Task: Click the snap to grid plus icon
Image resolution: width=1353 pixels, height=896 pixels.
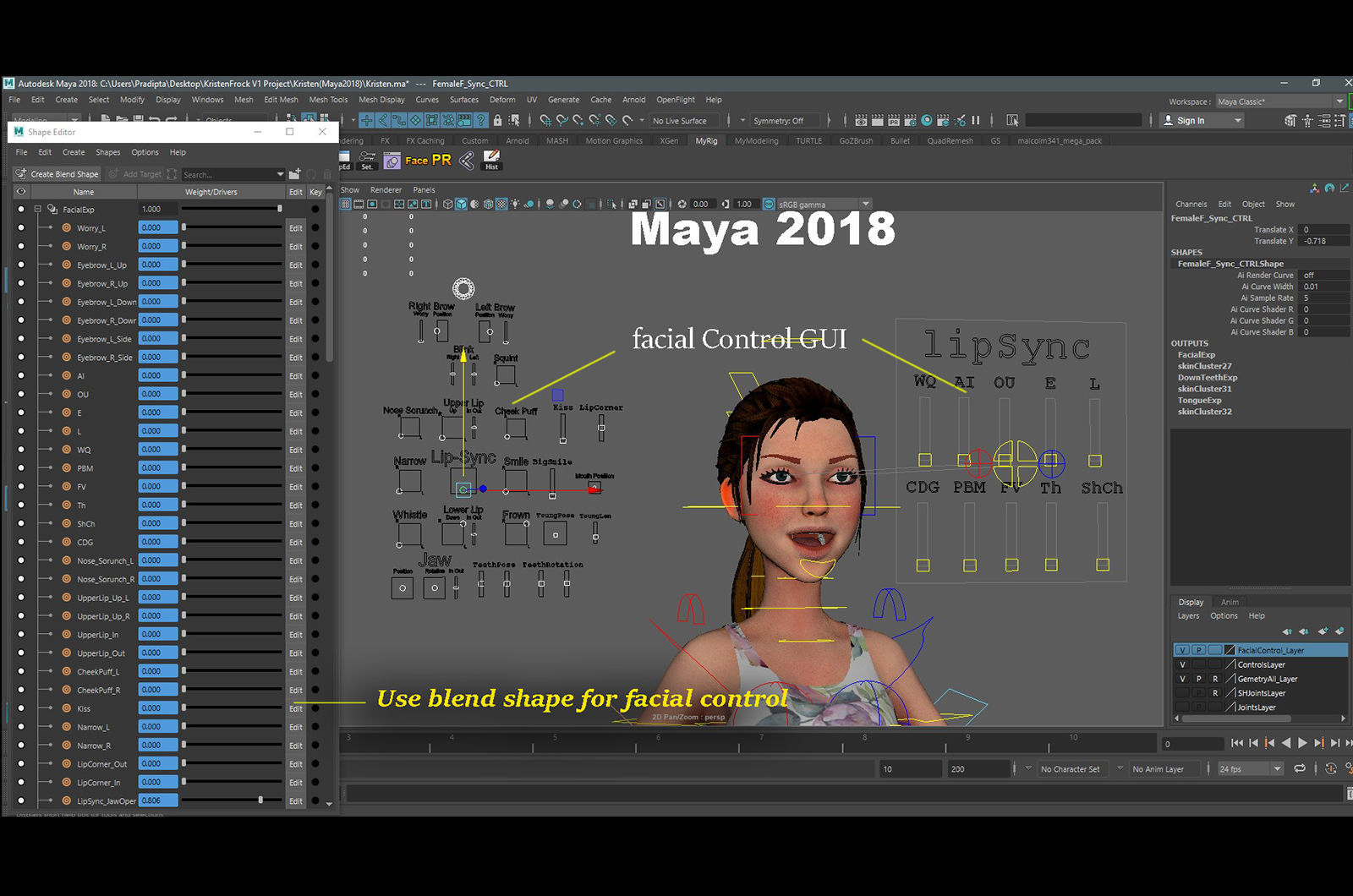Action: (x=366, y=121)
